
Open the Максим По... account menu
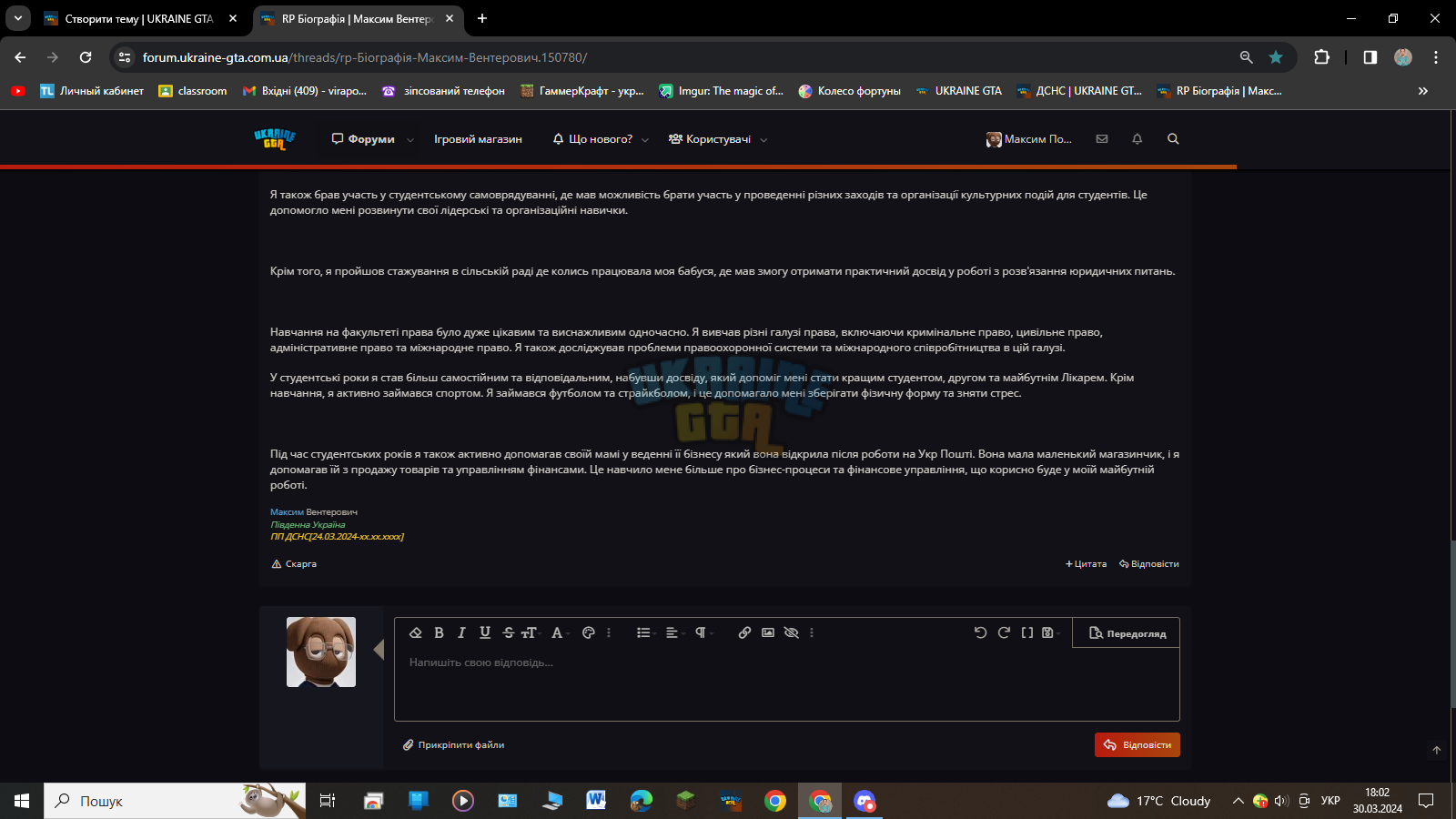point(1029,139)
